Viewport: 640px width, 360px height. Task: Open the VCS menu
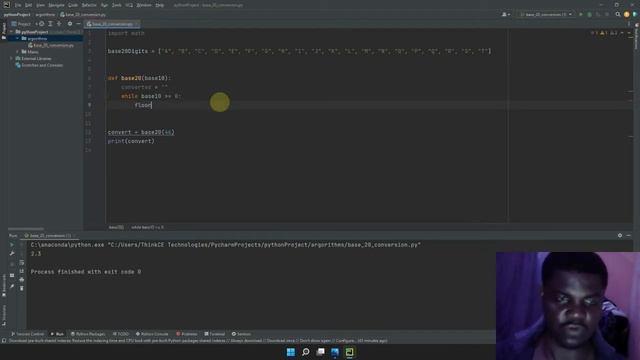[x=129, y=5]
